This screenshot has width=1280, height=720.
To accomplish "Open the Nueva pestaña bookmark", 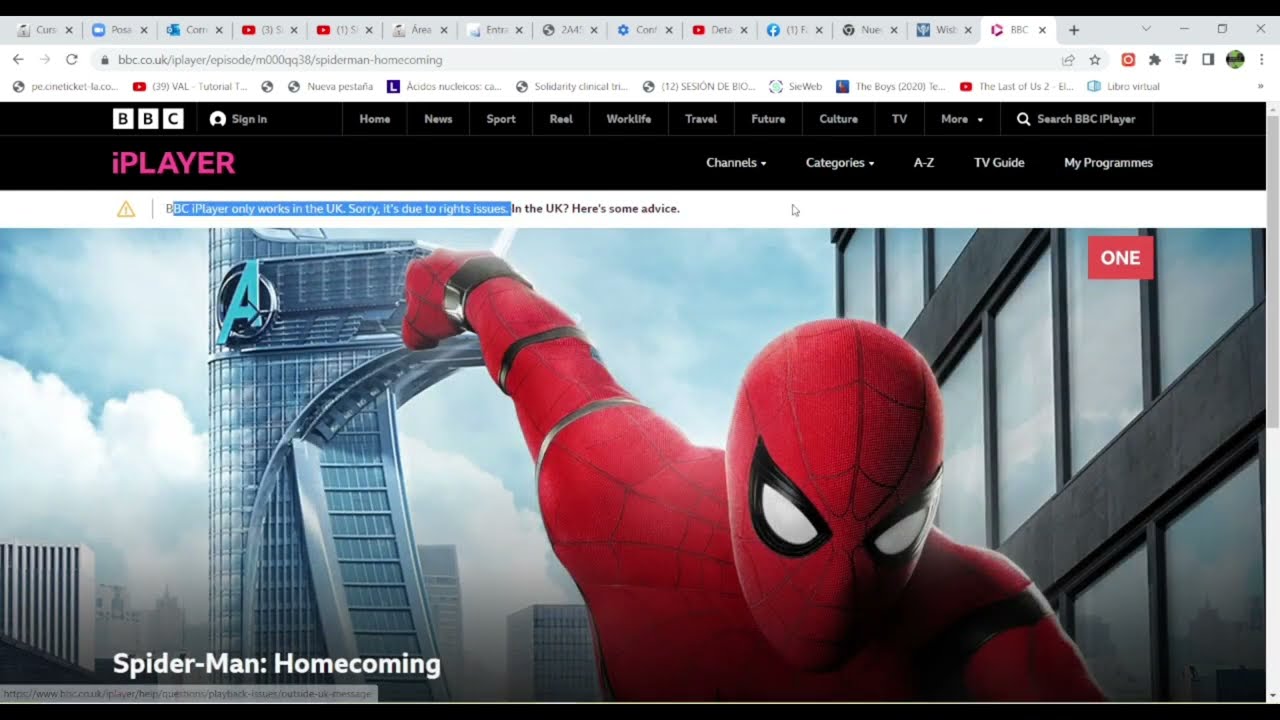I will pos(330,87).
